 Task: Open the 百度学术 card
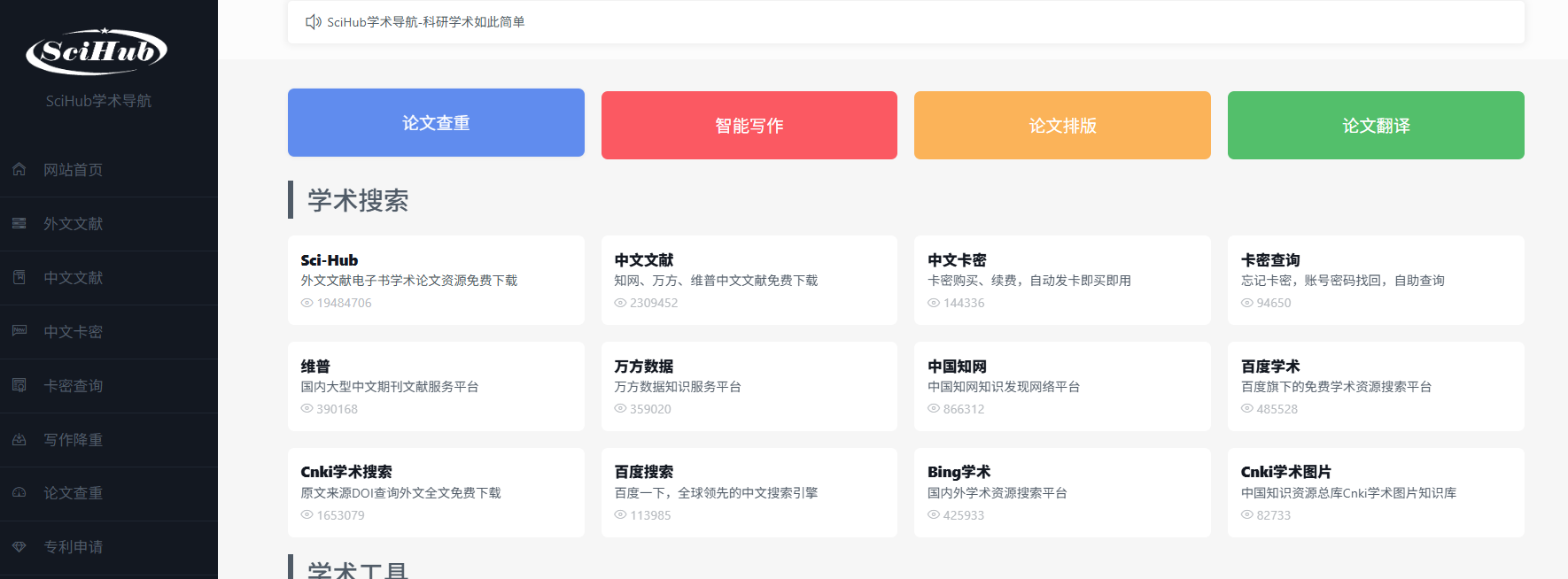(1376, 386)
